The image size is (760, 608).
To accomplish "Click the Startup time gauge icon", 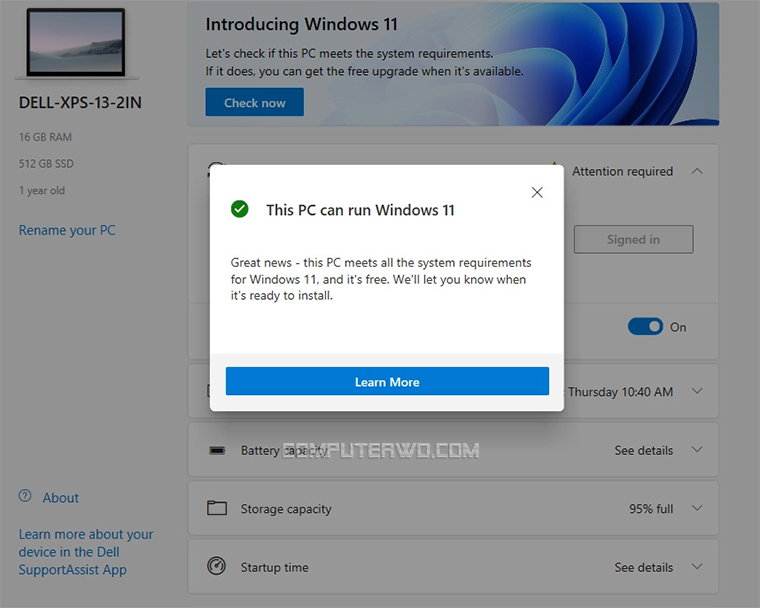I will 216,566.
